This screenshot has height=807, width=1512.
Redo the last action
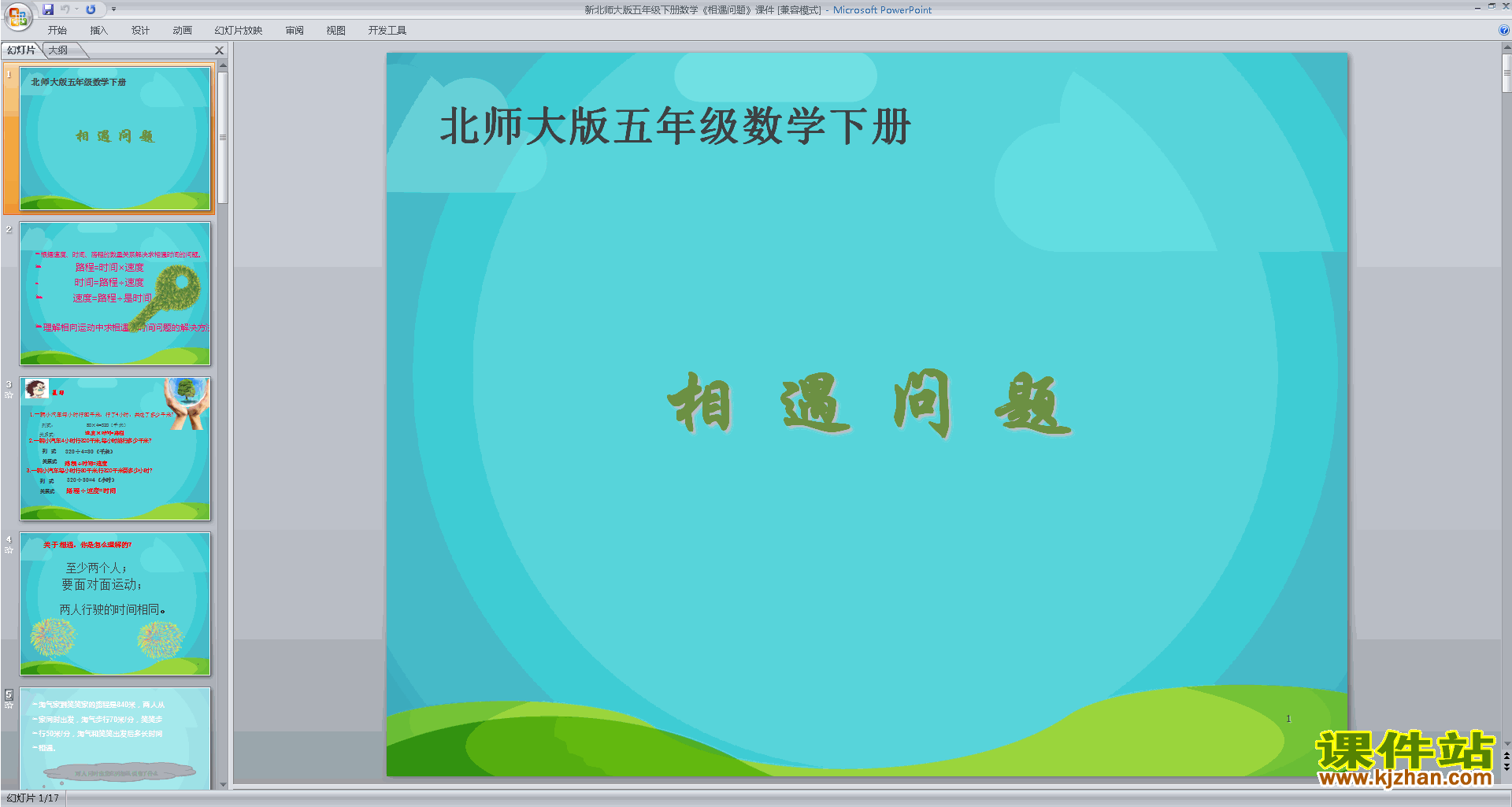[91, 9]
